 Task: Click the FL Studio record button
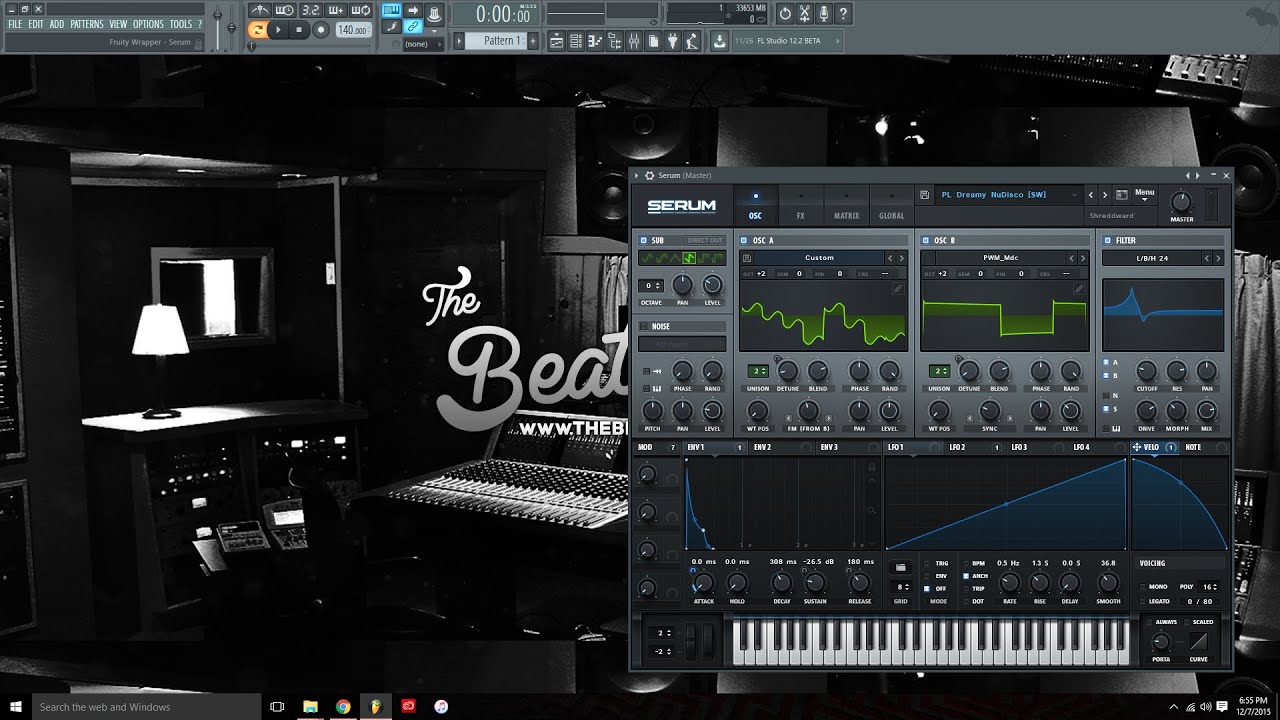[320, 30]
